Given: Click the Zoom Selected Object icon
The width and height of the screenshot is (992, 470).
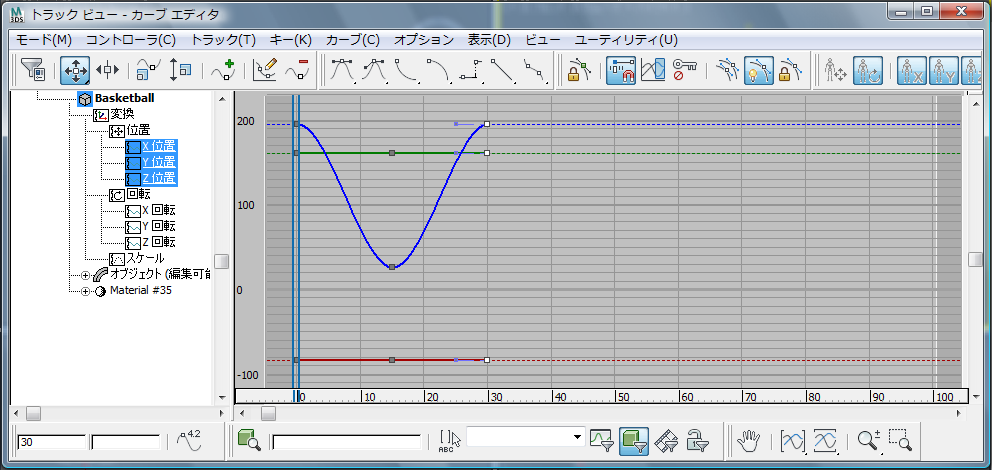Looking at the screenshot, I should (249, 440).
